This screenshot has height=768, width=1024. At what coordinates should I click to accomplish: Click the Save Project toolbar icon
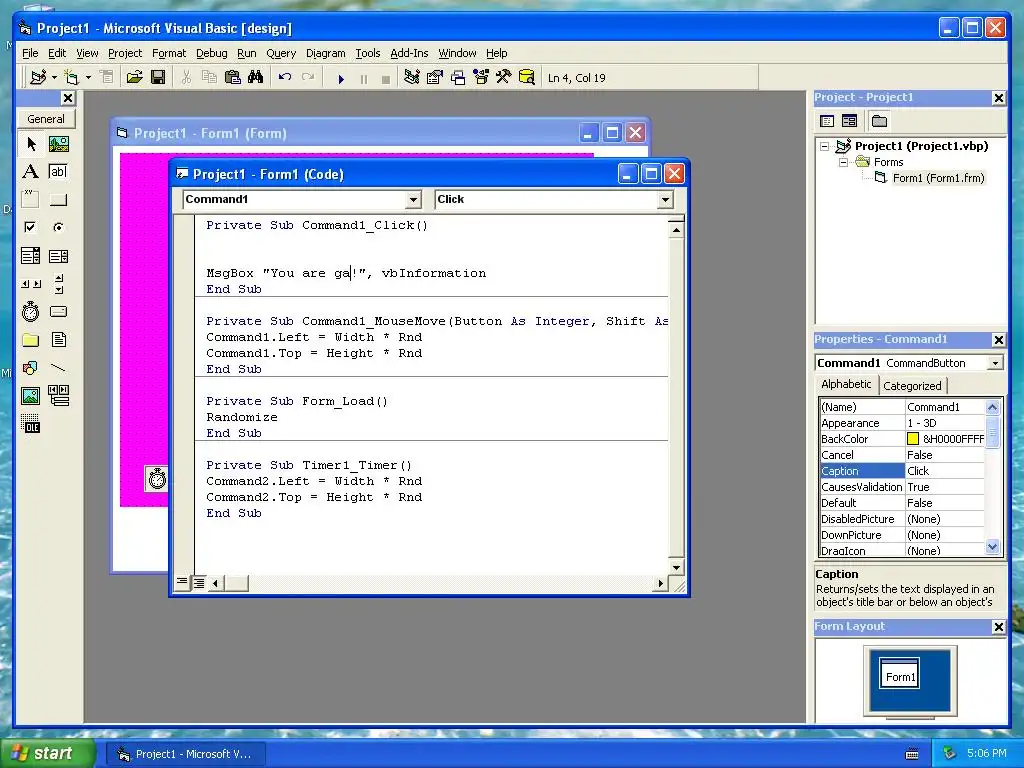coord(157,77)
